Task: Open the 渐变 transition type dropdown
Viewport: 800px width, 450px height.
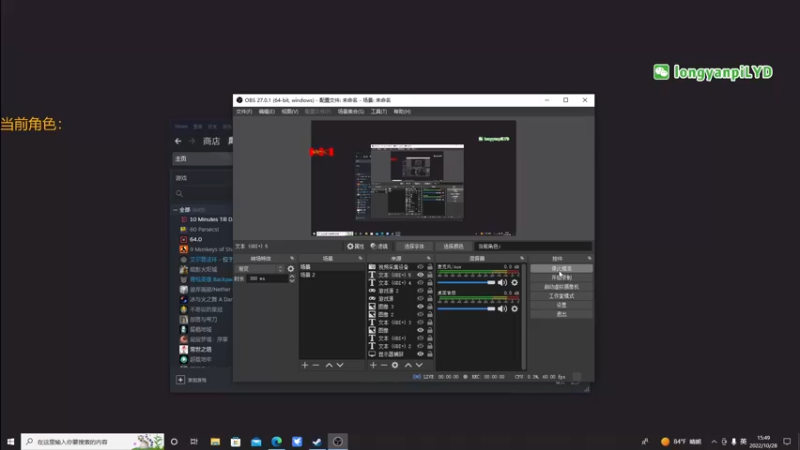Action: [259, 269]
